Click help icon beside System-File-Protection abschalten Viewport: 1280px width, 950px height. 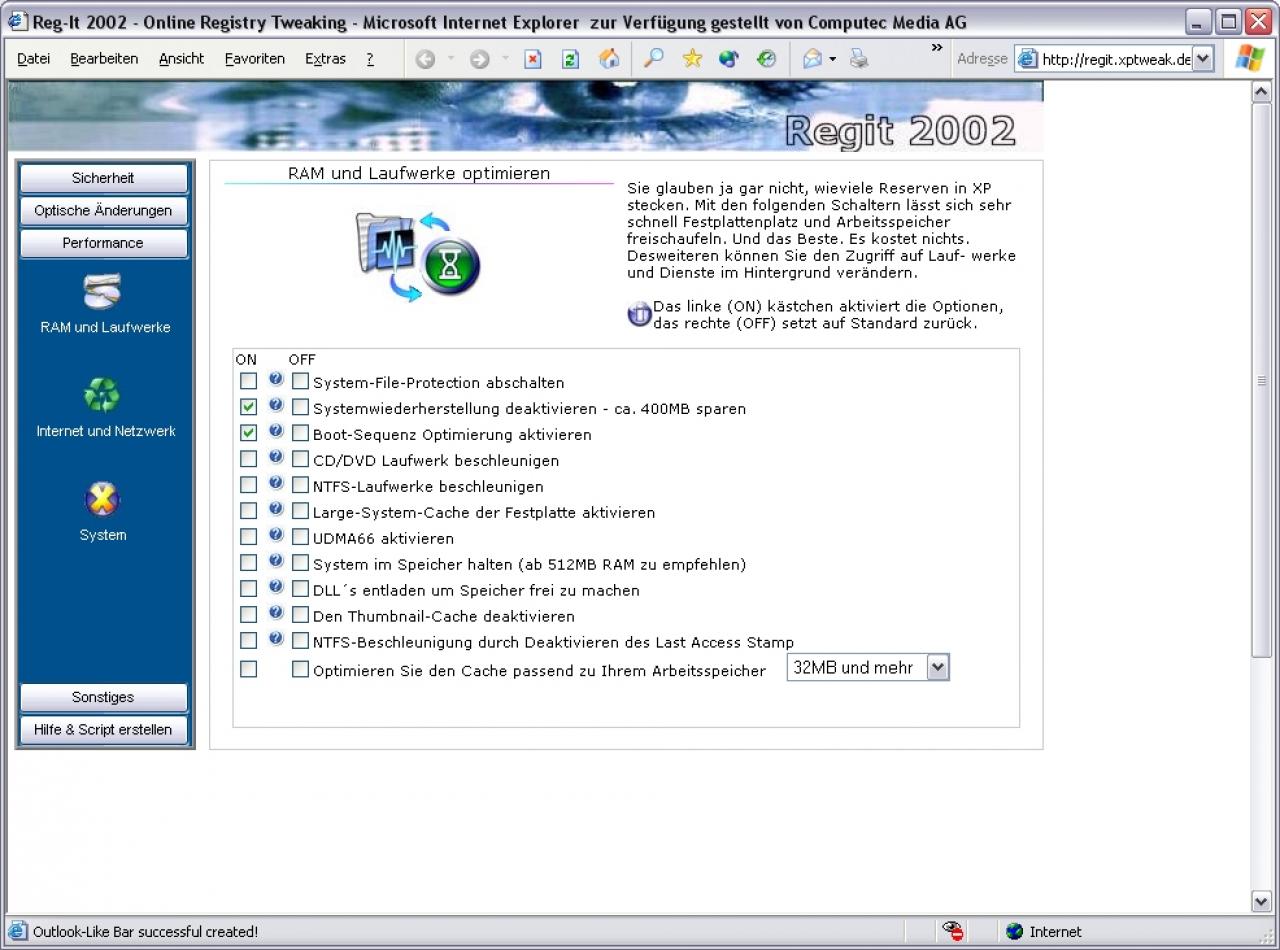[276, 380]
